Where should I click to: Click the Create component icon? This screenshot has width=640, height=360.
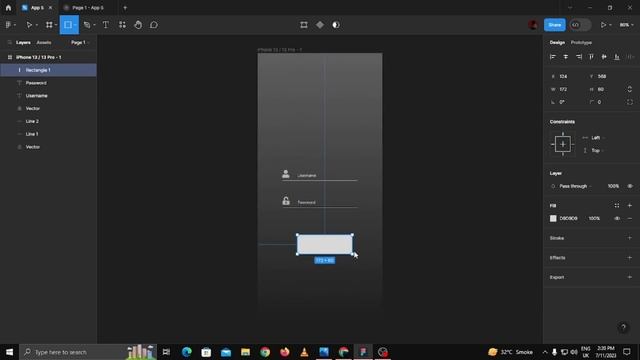(320, 25)
